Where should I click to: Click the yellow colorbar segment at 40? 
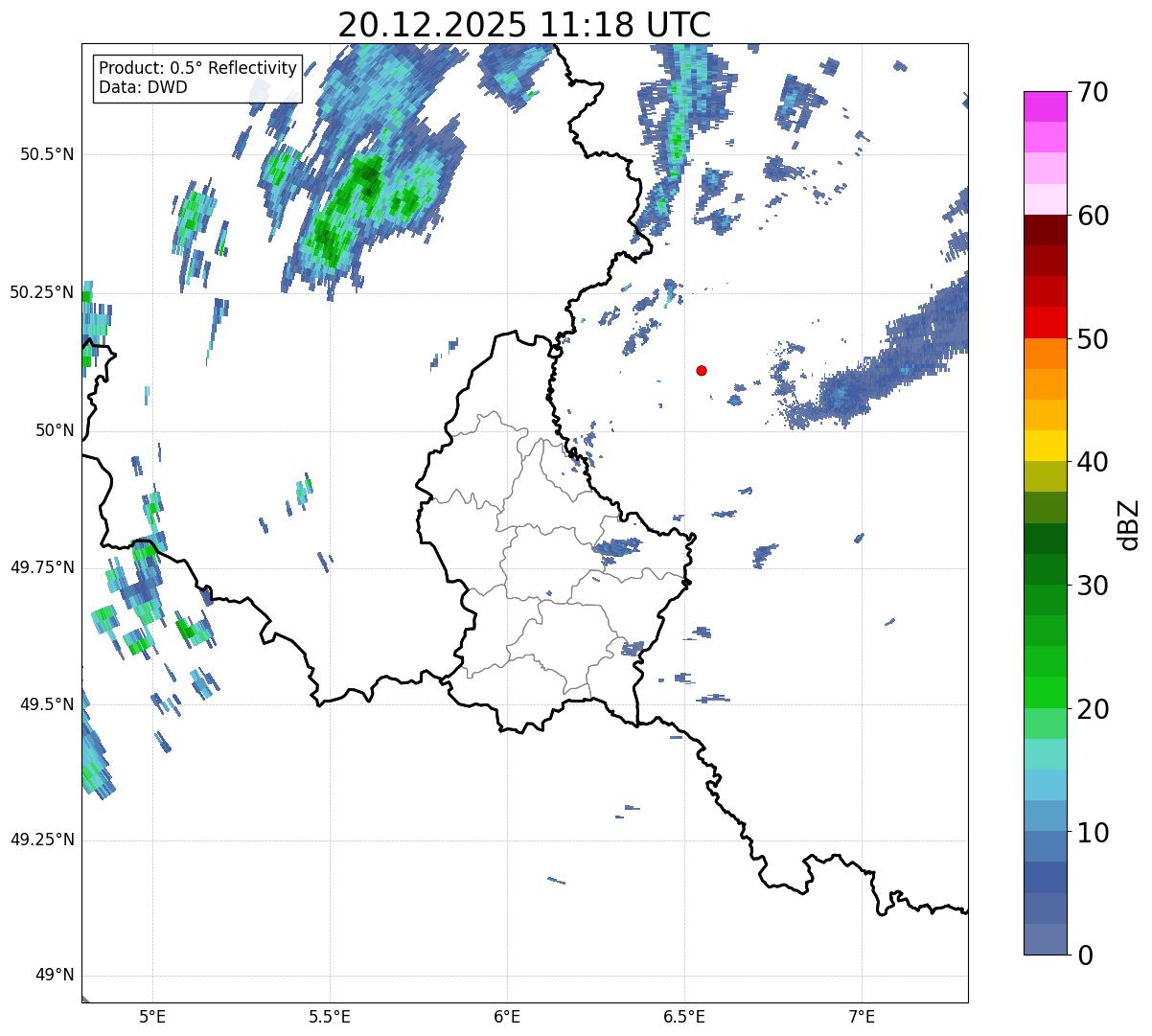click(x=1045, y=446)
